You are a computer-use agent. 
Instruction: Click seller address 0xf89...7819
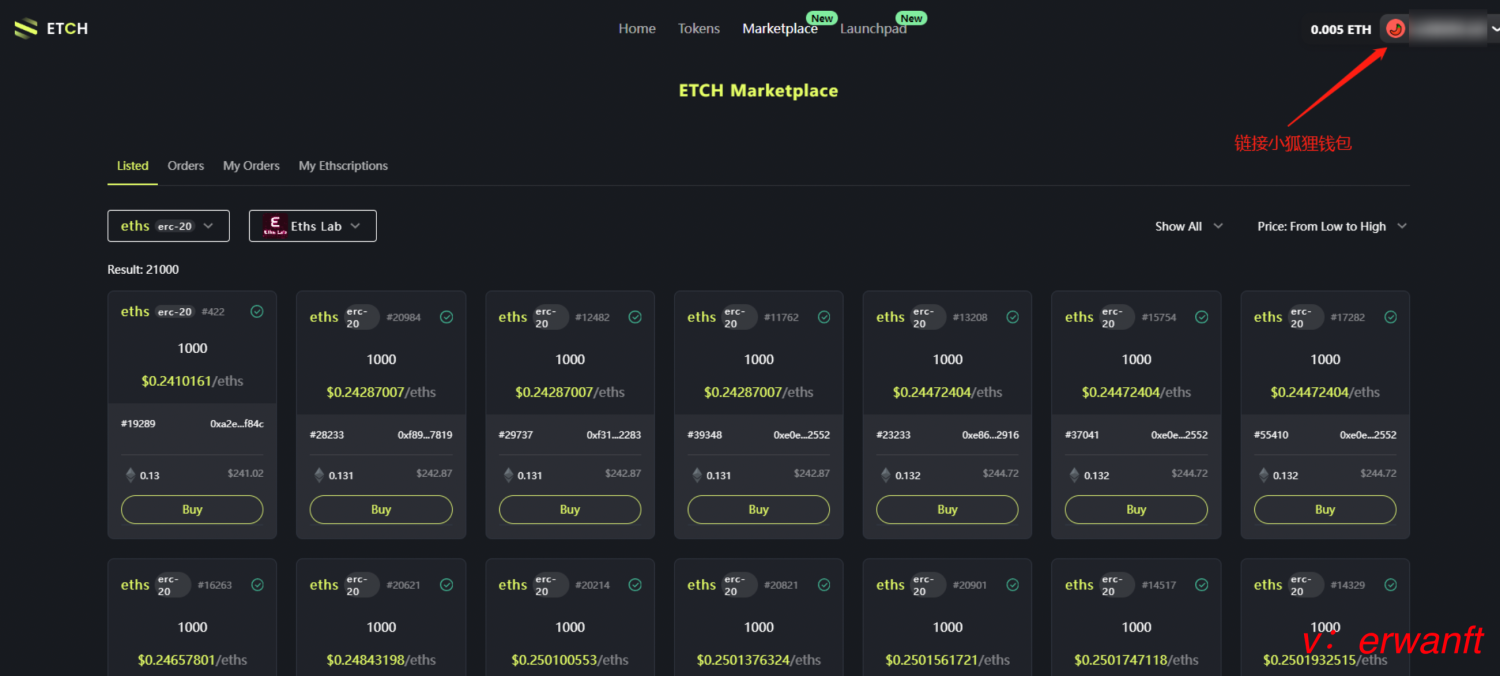tap(425, 435)
